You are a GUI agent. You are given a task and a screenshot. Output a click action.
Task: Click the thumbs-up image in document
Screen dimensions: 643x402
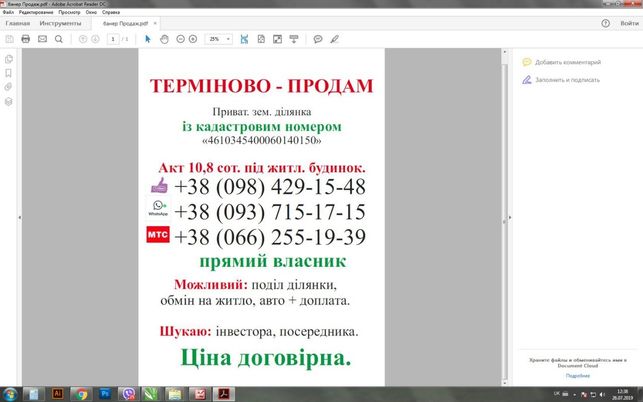159,185
